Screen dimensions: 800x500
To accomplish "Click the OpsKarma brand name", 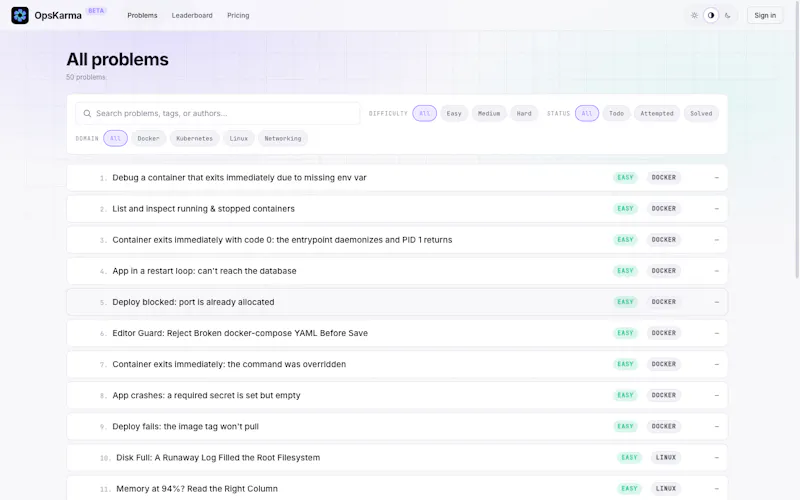I will (58, 15).
